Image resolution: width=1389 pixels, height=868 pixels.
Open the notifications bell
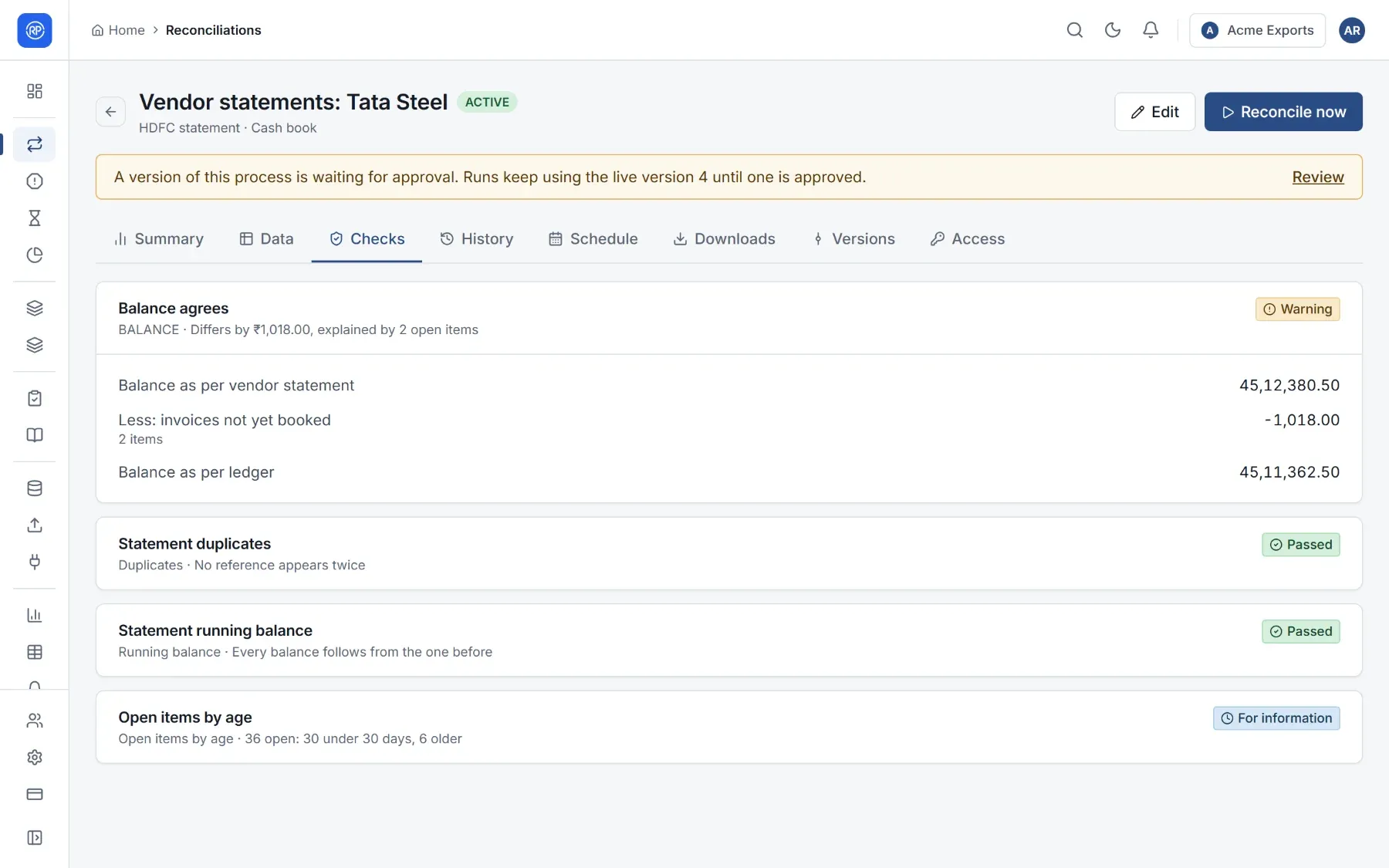click(1150, 30)
